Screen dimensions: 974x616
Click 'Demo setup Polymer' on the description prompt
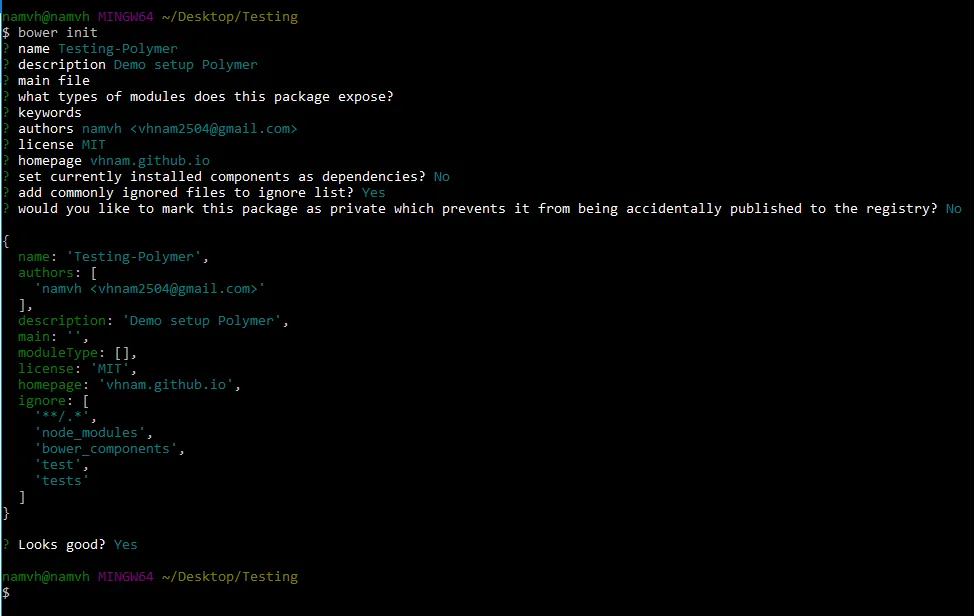pyautogui.click(x=185, y=64)
